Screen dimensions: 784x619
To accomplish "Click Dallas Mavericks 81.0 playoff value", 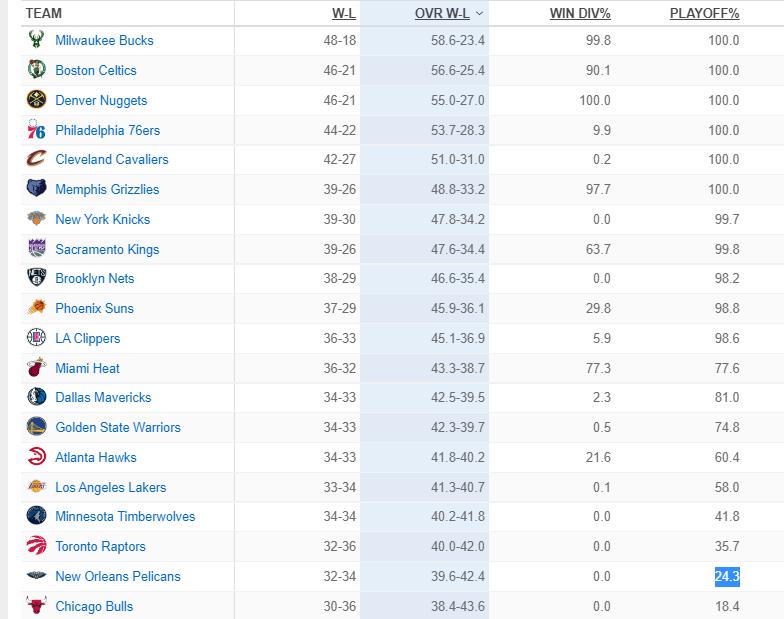I will click(x=727, y=397).
